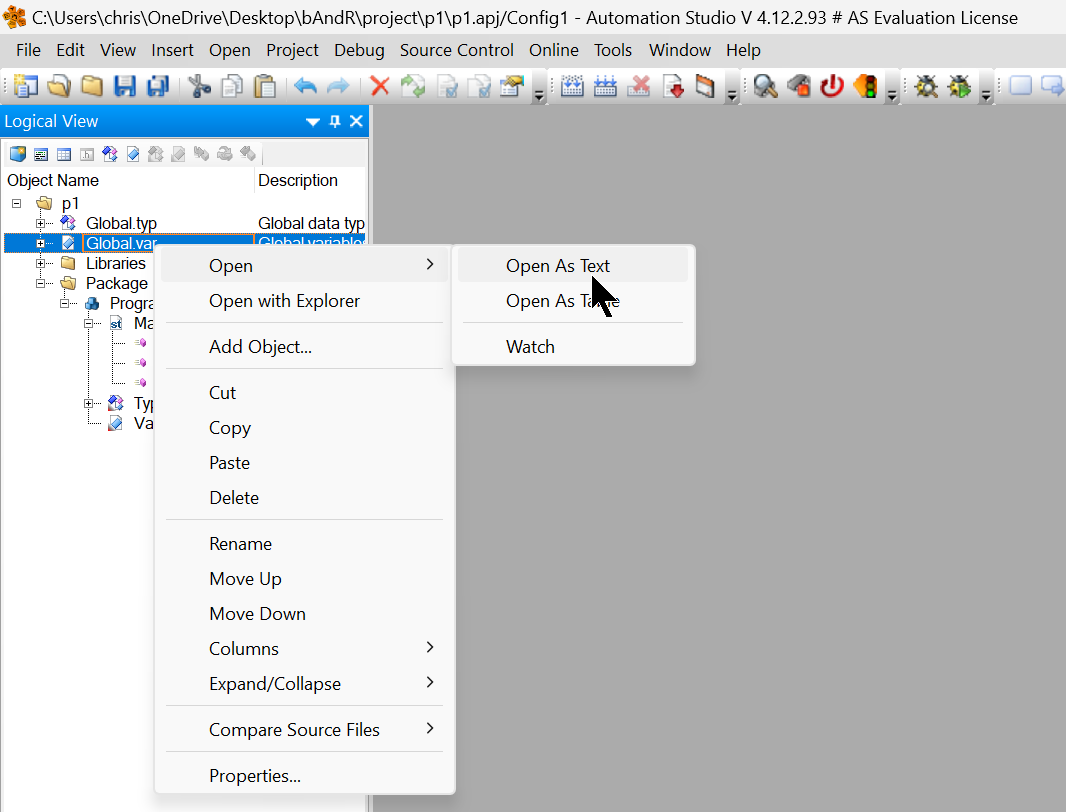Open Properties... from context menu
Screen dimensions: 1066x812
[305, 775]
